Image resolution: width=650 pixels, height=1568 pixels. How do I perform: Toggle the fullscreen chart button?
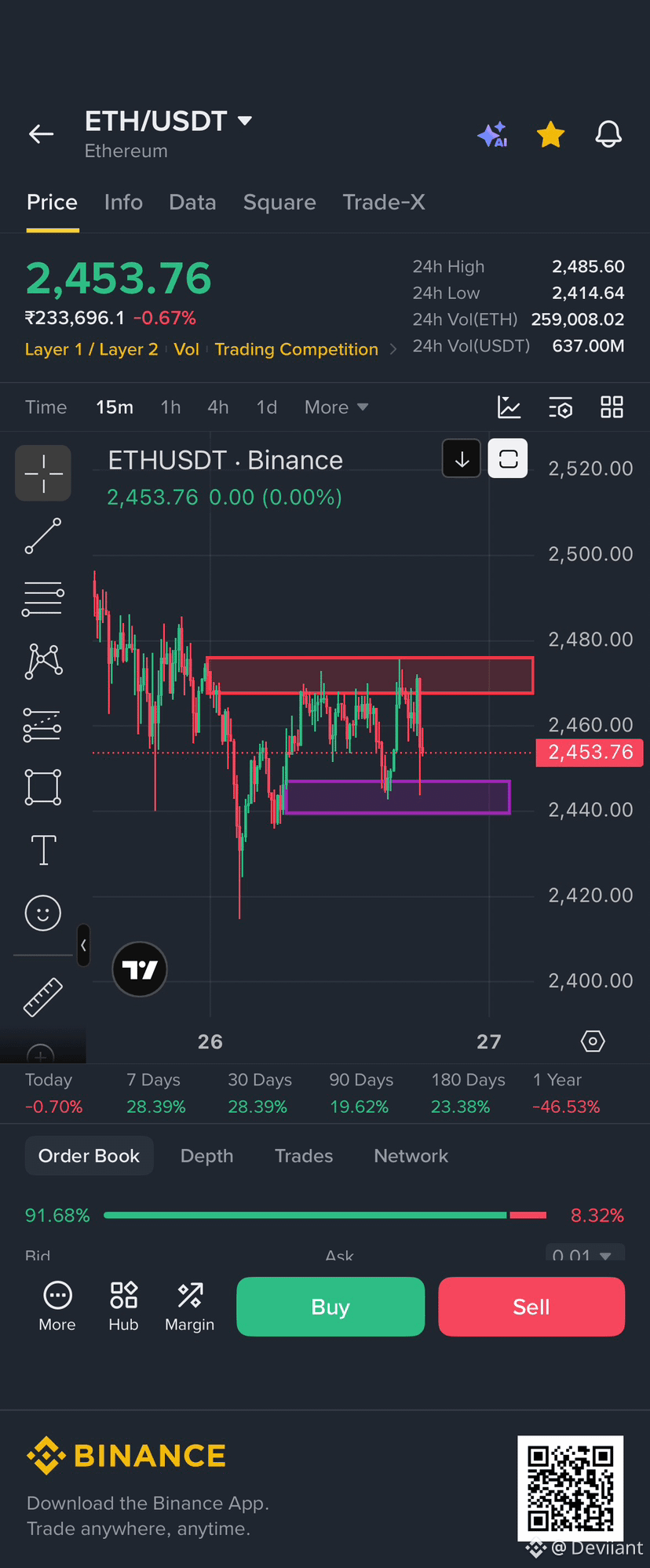click(x=508, y=459)
